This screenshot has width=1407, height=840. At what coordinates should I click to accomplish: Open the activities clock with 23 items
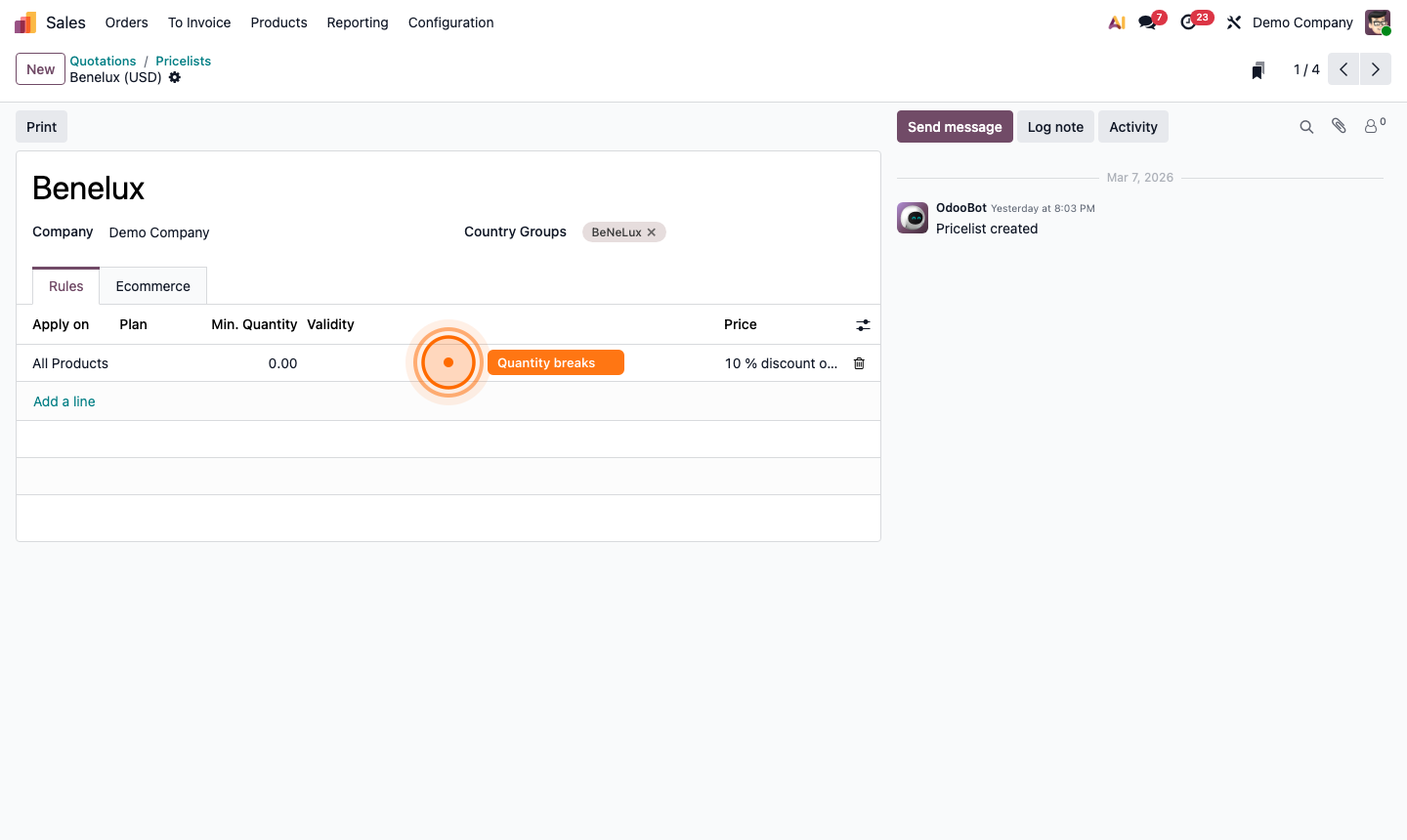point(1188,21)
